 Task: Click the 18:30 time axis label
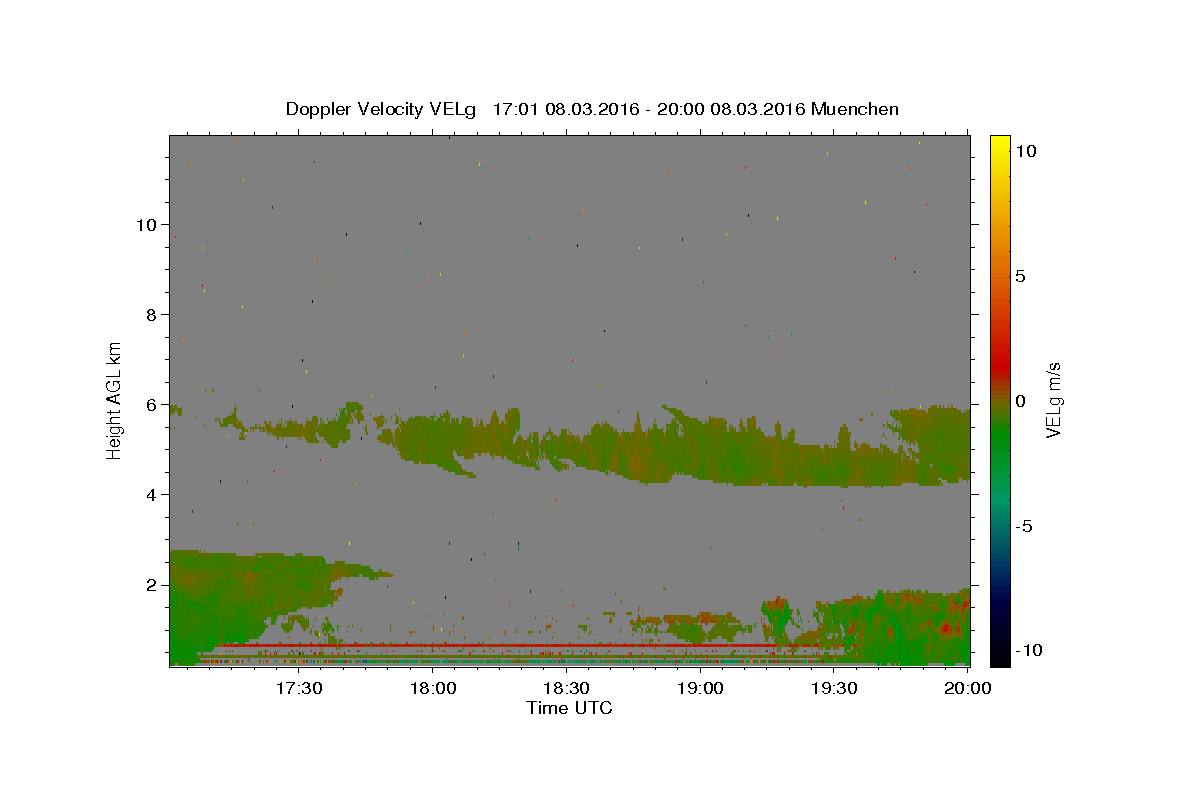[x=566, y=688]
